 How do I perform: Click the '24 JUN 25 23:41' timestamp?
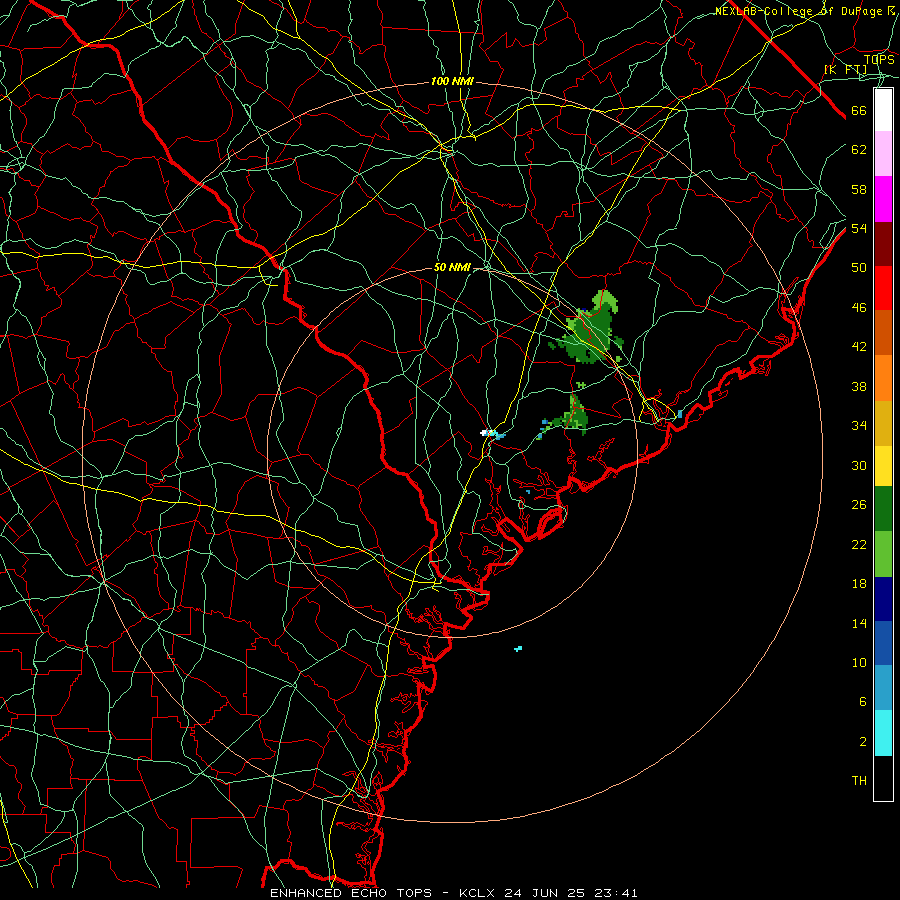pyautogui.click(x=571, y=893)
